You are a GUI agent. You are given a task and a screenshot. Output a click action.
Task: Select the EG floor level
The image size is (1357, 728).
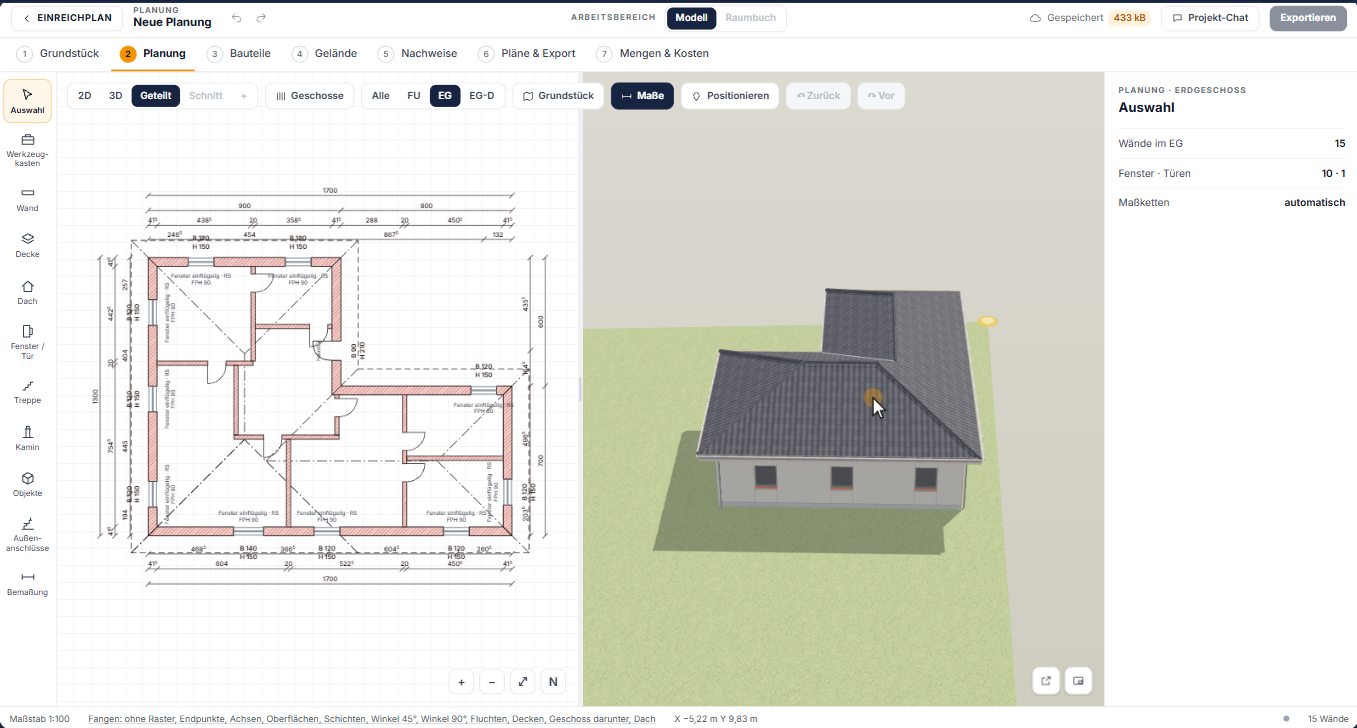pyautogui.click(x=445, y=96)
